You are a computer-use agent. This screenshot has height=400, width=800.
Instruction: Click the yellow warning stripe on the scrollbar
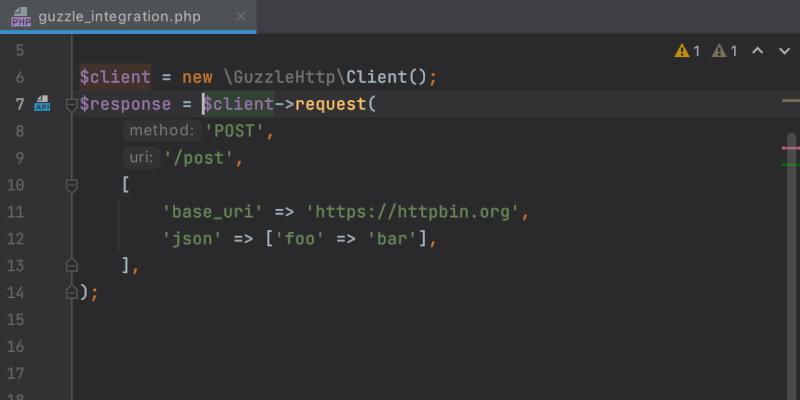pyautogui.click(x=790, y=101)
